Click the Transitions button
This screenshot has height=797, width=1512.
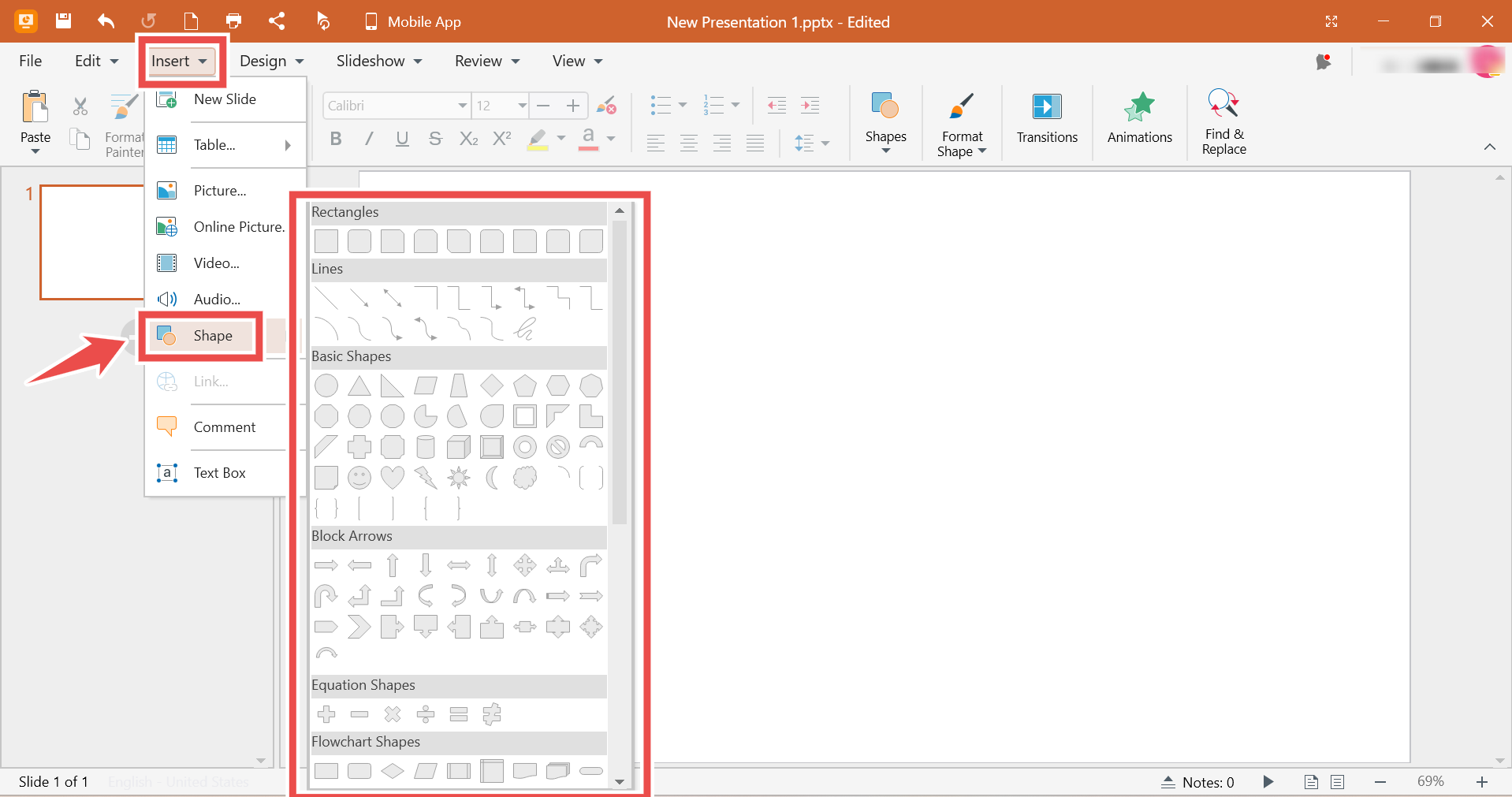(x=1047, y=120)
